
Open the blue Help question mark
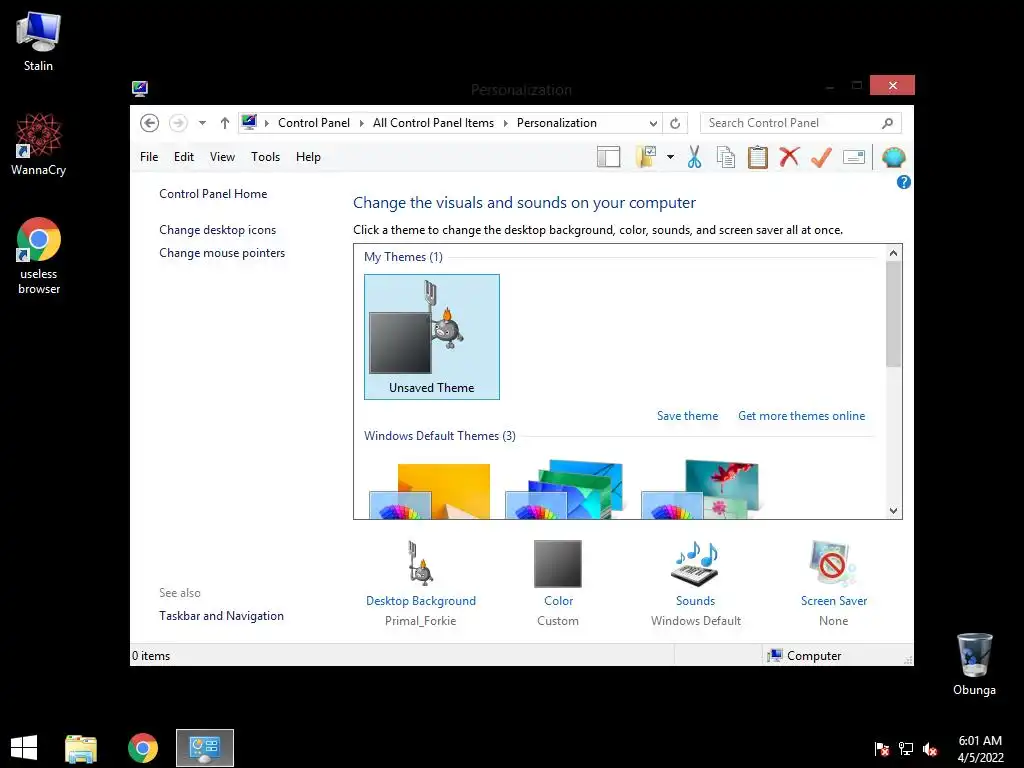904,182
